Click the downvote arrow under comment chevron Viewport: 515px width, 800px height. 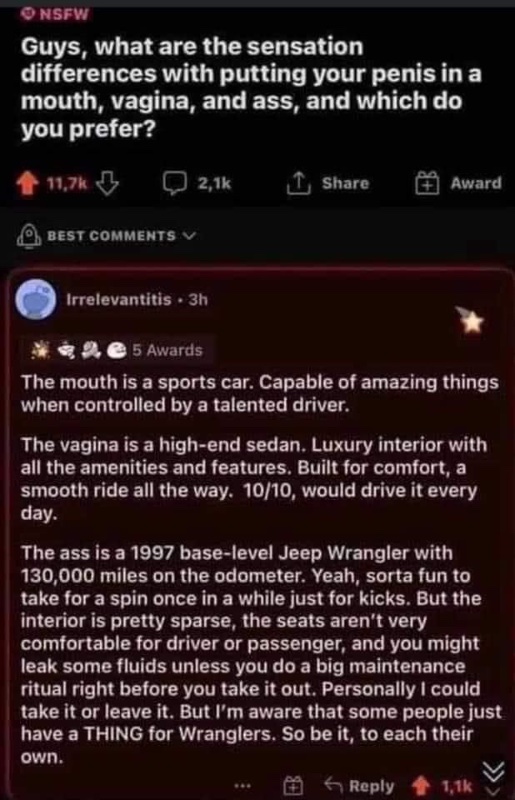coord(494,791)
